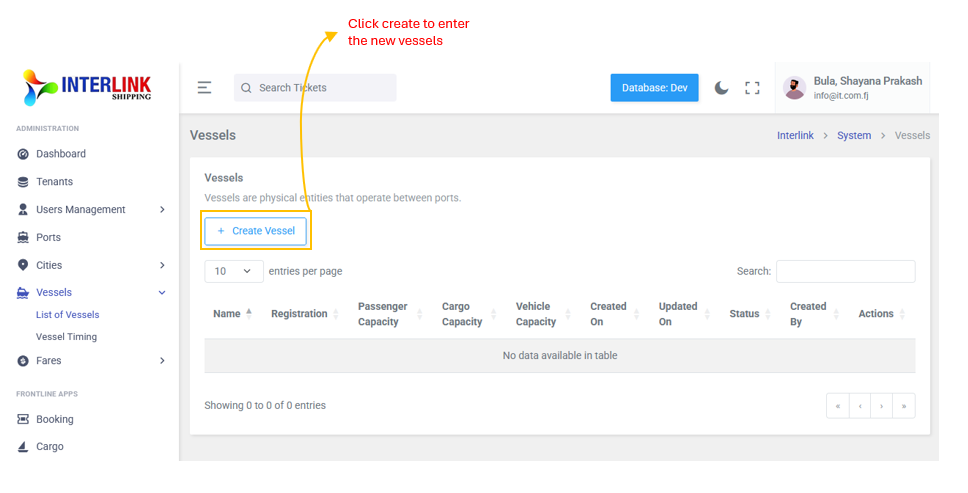Expand the Fares submenu

[x=162, y=361]
